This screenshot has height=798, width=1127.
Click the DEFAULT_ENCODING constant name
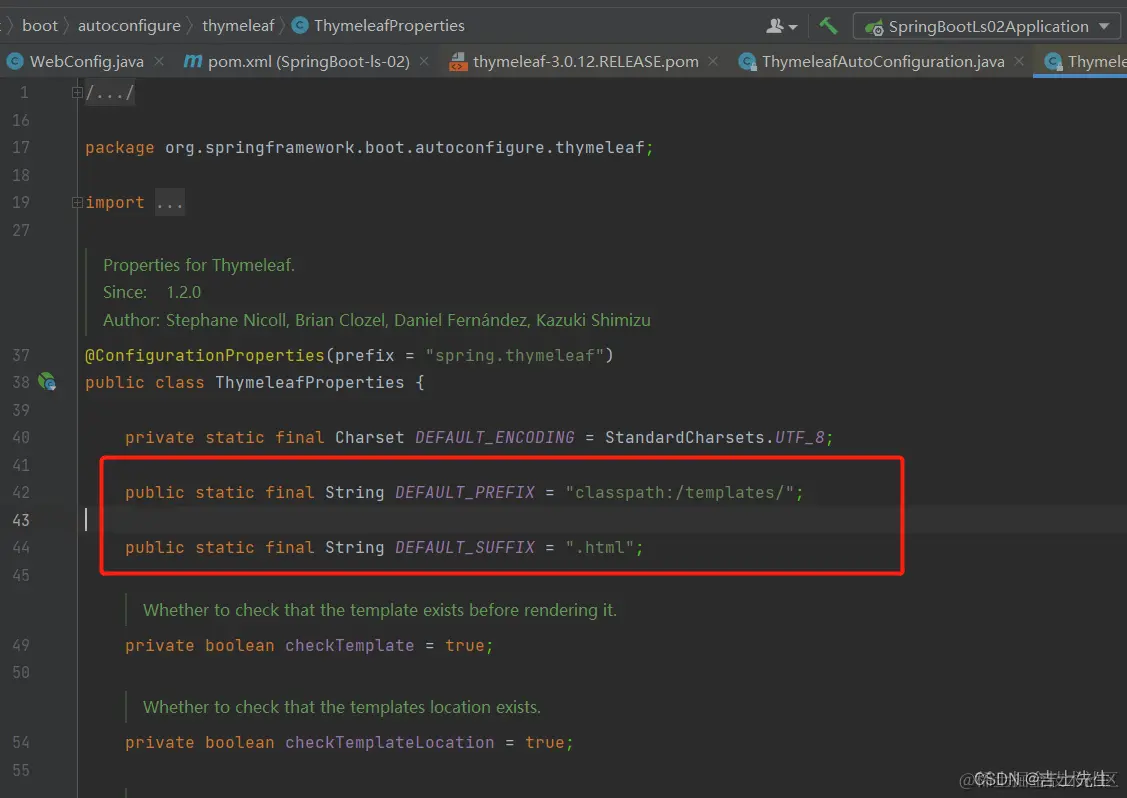tap(494, 437)
